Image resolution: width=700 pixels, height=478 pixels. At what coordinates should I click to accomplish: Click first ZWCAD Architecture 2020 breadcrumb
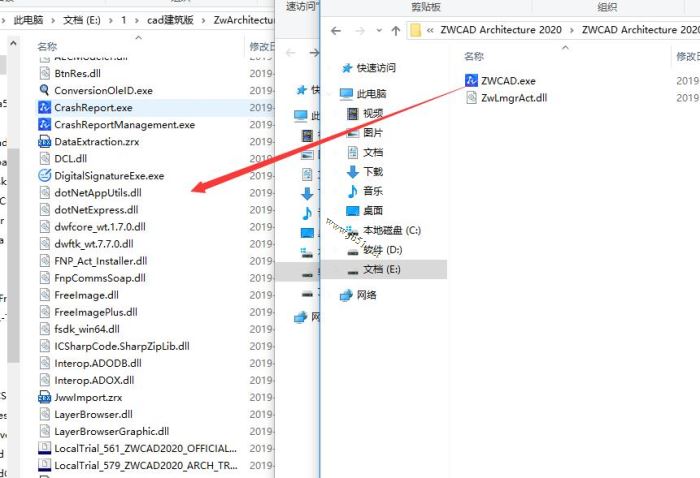tap(501, 30)
